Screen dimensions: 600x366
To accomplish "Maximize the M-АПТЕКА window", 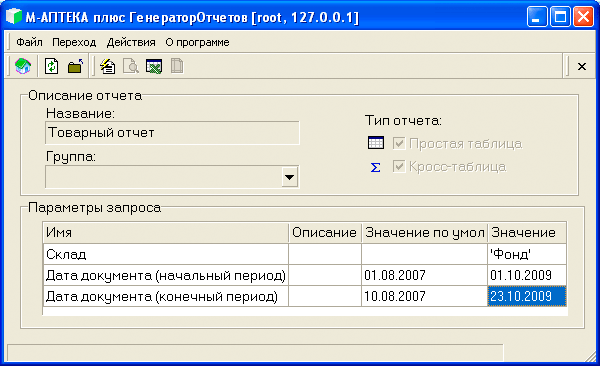I will tap(560, 17).
